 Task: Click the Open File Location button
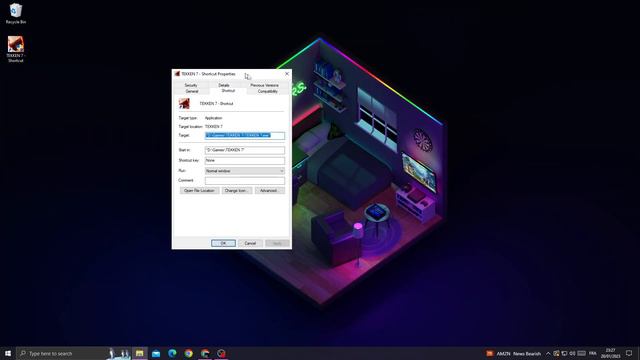(199, 191)
